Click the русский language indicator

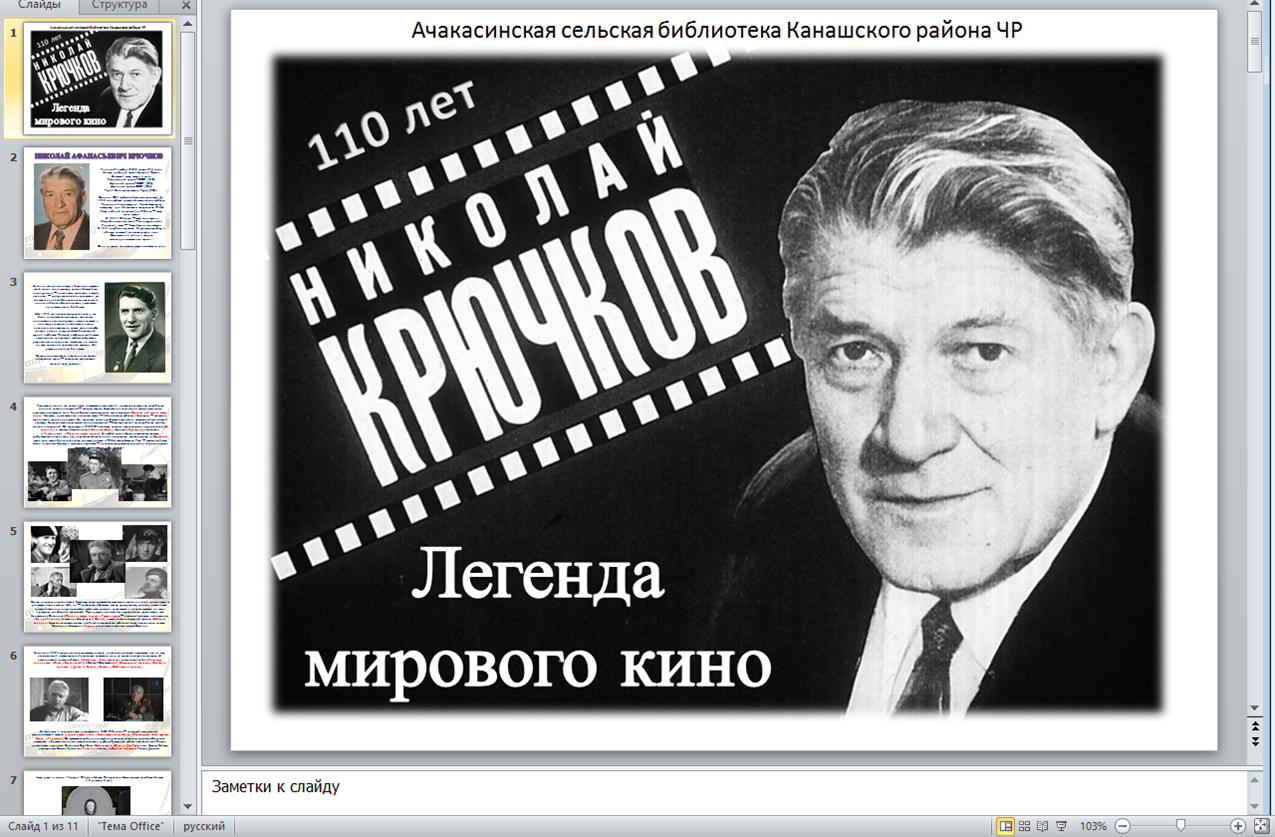204,826
